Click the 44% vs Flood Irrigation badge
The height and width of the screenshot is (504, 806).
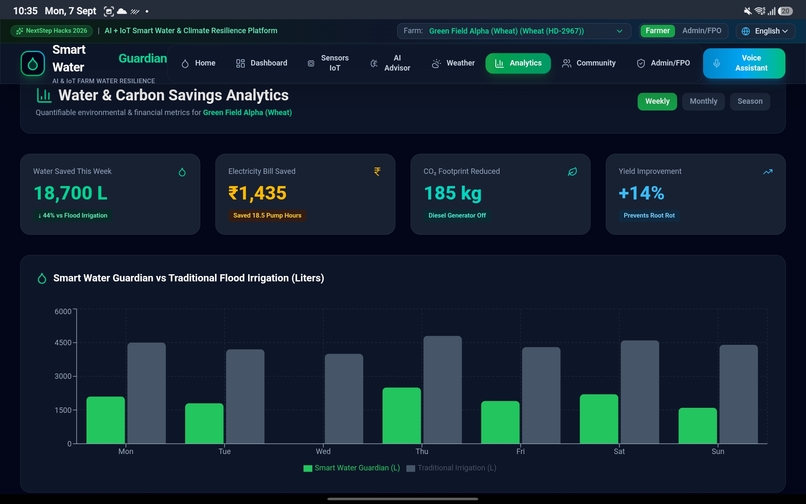coord(72,215)
